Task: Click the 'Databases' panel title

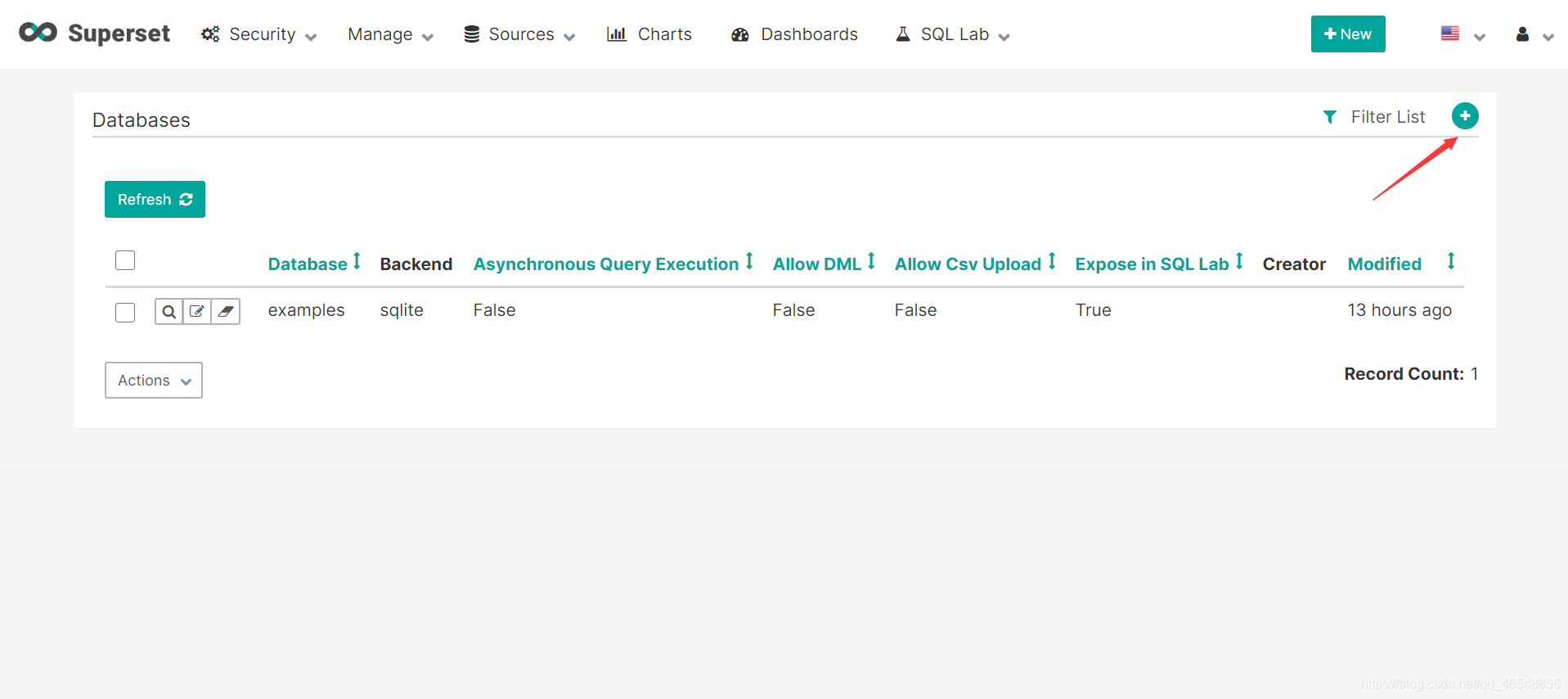Action: coord(142,120)
